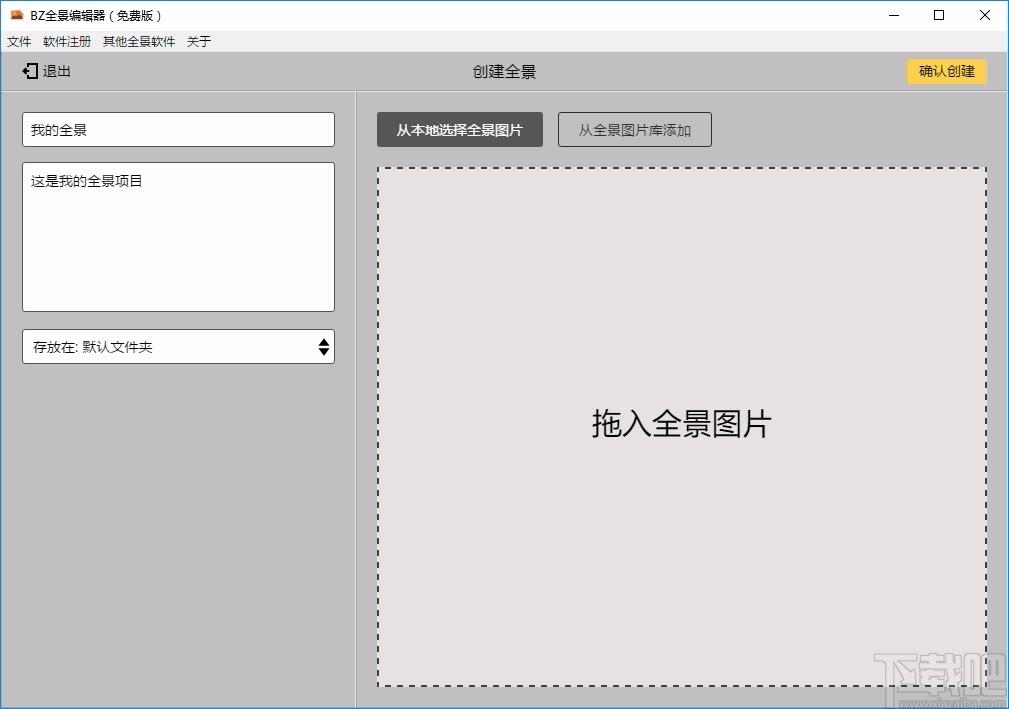Minimize the BZ全景编辑器 window
This screenshot has width=1009, height=709.
click(894, 15)
